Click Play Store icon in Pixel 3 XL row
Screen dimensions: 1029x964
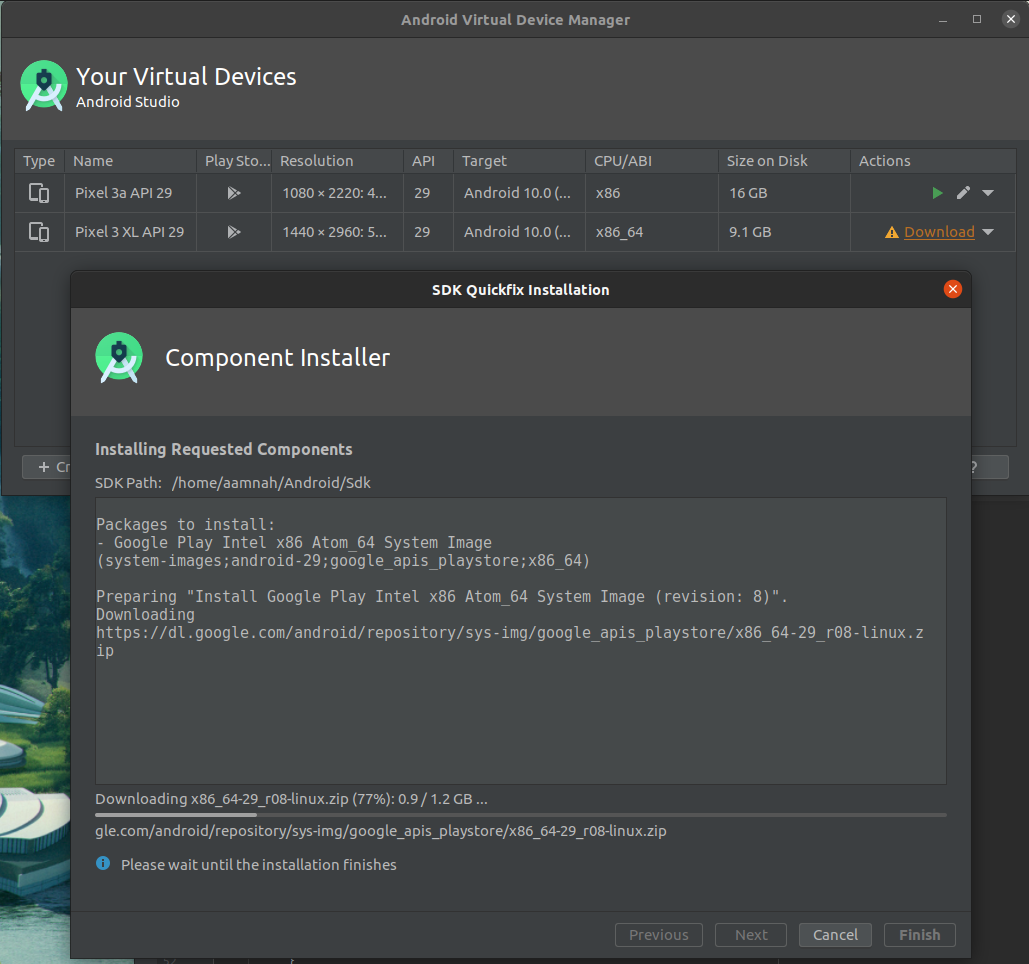coord(234,232)
